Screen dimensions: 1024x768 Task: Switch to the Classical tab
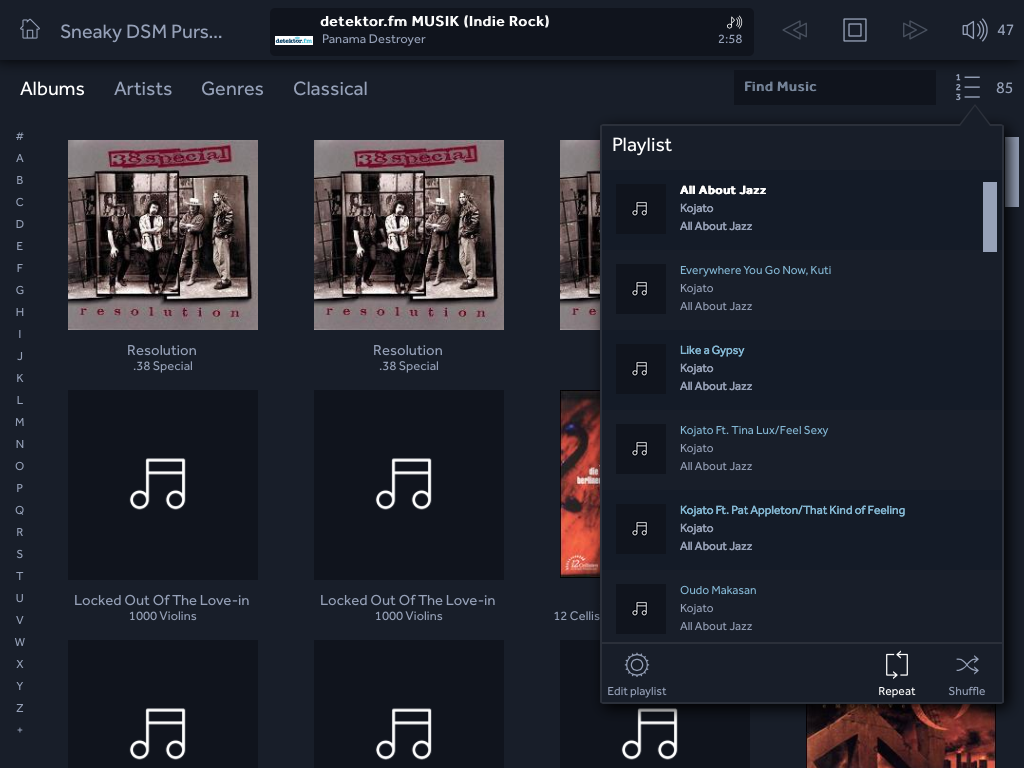(x=330, y=89)
